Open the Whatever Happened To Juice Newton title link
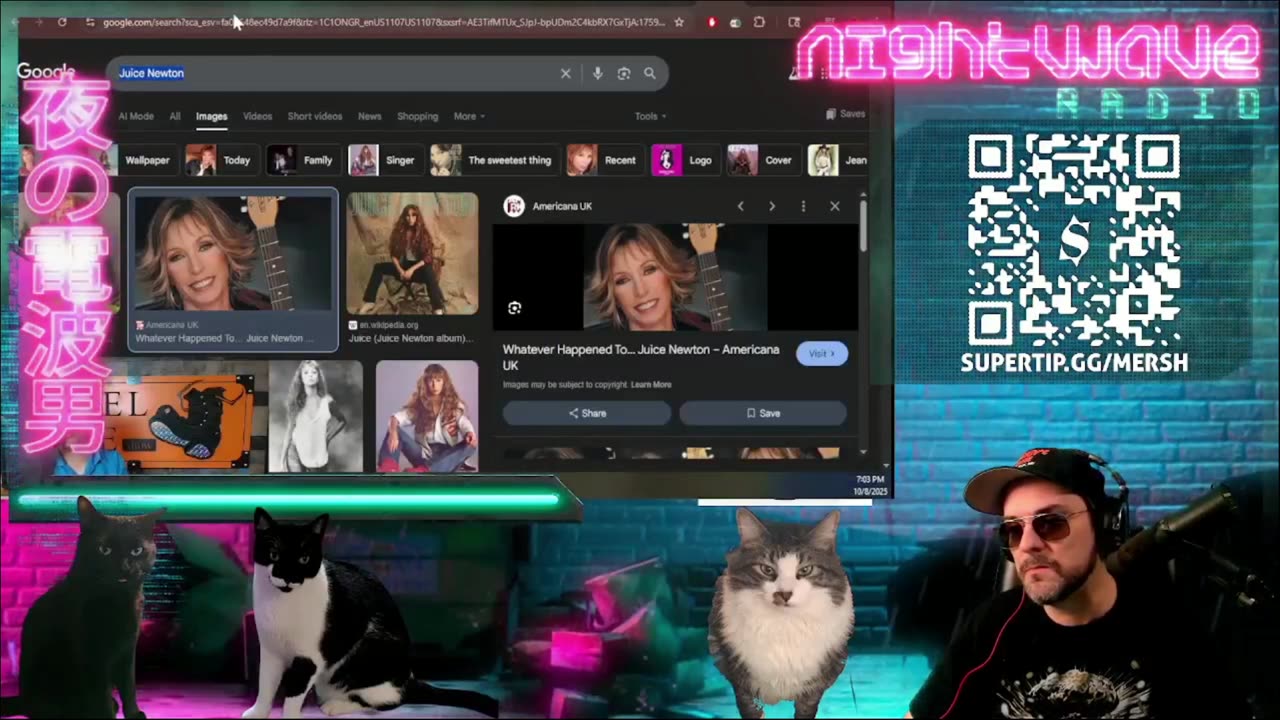Screen dimensions: 1280x720 click(641, 357)
